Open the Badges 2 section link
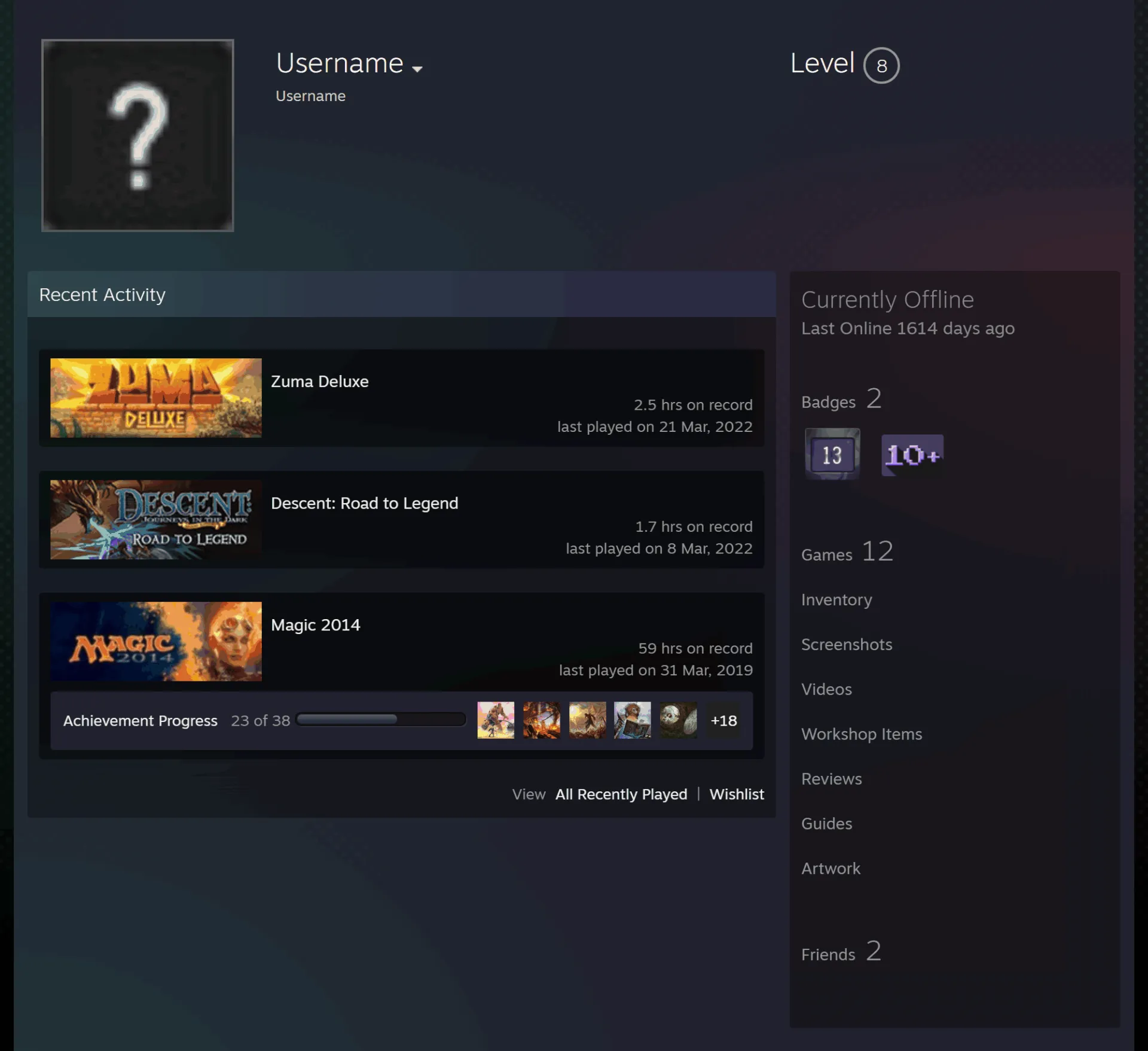The height and width of the screenshot is (1051, 1148). pos(841,399)
